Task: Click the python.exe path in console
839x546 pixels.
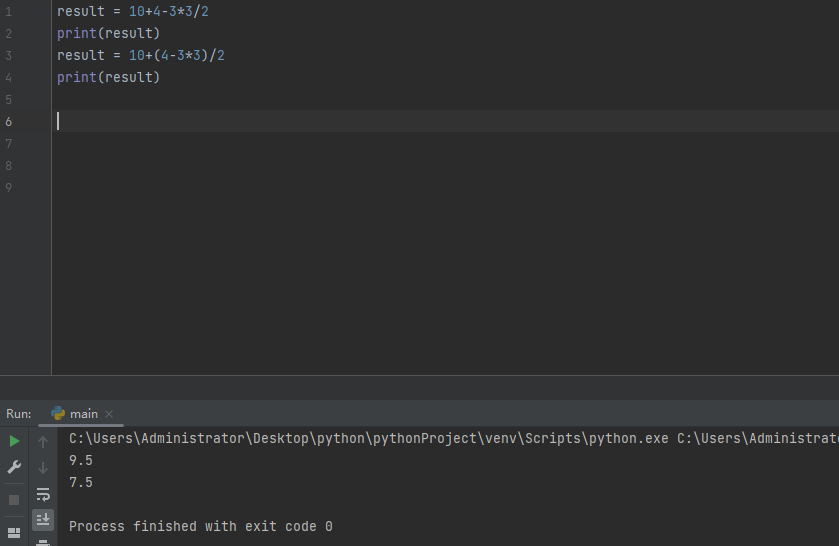Action: pyautogui.click(x=369, y=438)
